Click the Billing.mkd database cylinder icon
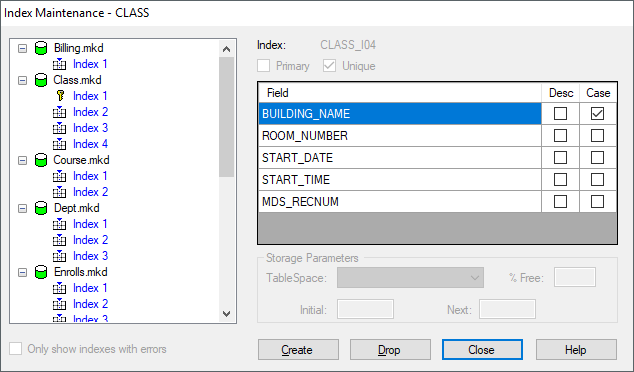This screenshot has height=372, width=634. tap(41, 48)
